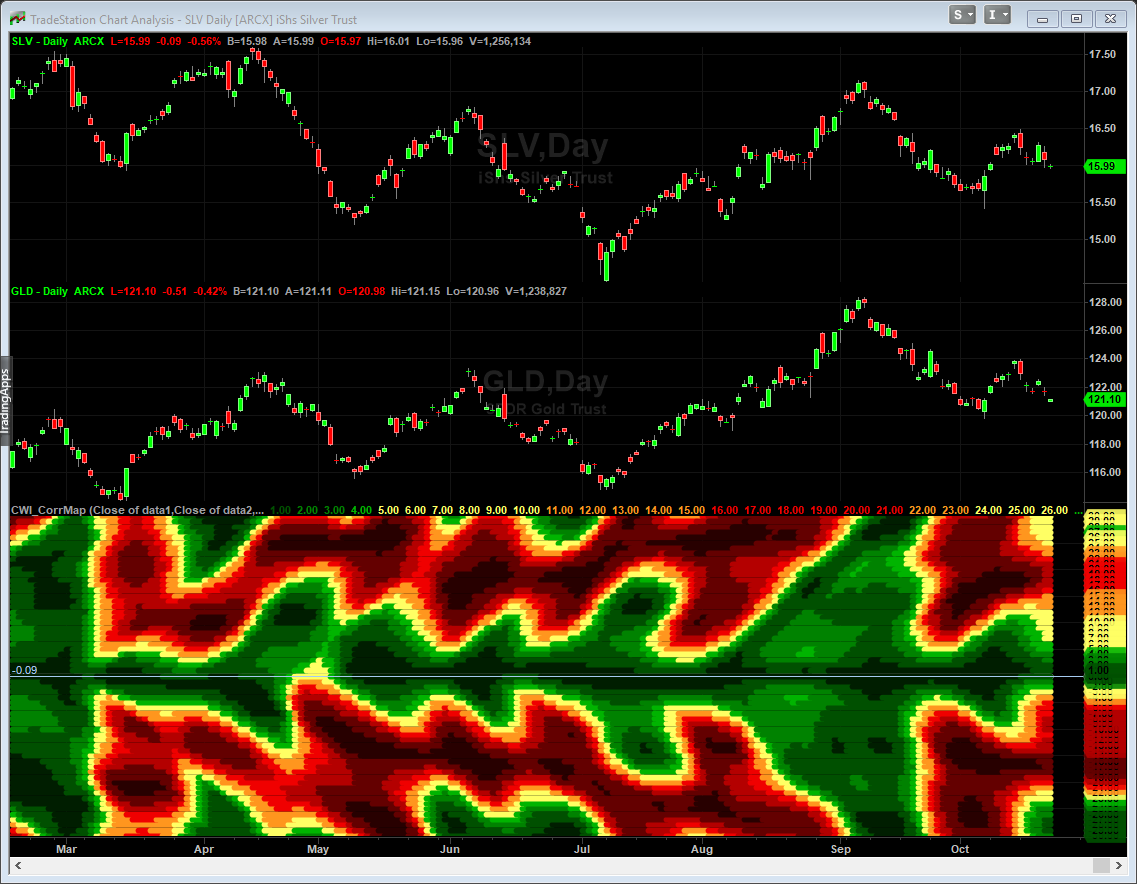Click the 17.50 level on SLV price axis

1102,54
